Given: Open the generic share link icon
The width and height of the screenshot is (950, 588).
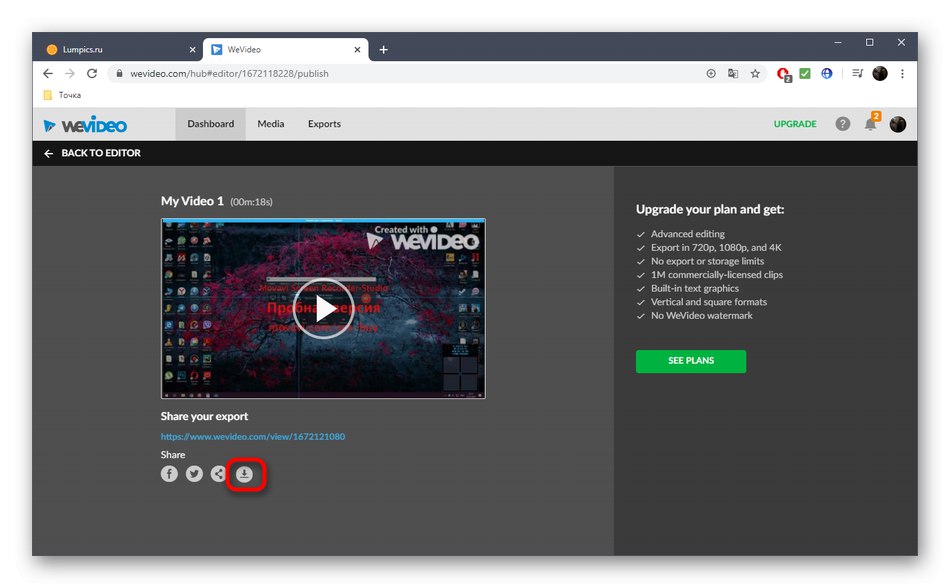Looking at the screenshot, I should (x=218, y=474).
